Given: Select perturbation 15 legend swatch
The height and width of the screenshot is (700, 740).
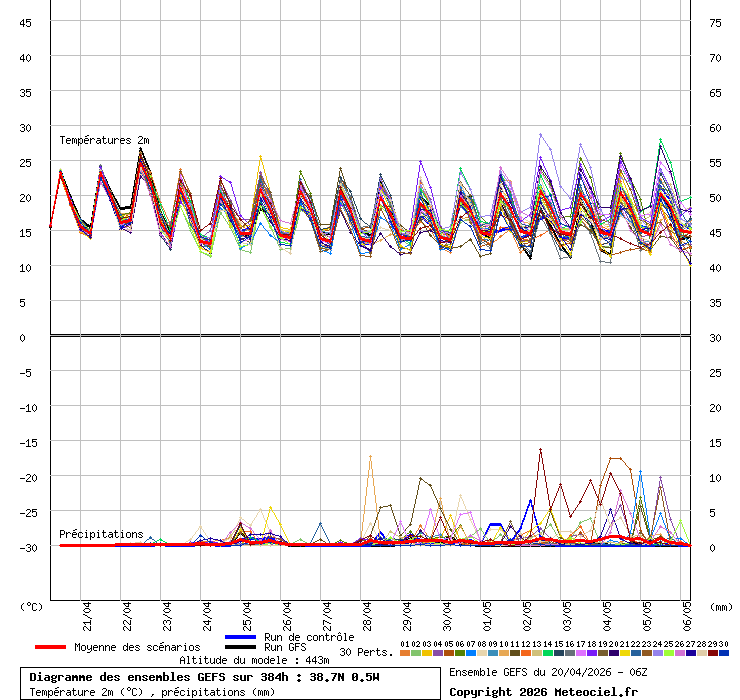Looking at the screenshot, I should (559, 653).
